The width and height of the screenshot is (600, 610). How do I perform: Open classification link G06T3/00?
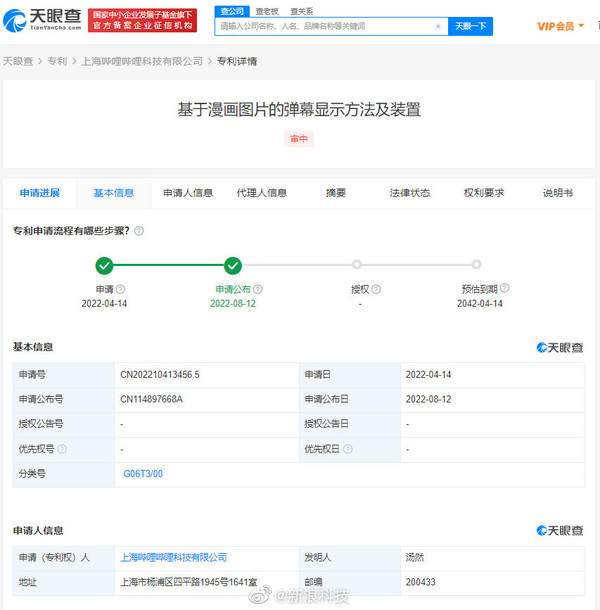point(143,473)
